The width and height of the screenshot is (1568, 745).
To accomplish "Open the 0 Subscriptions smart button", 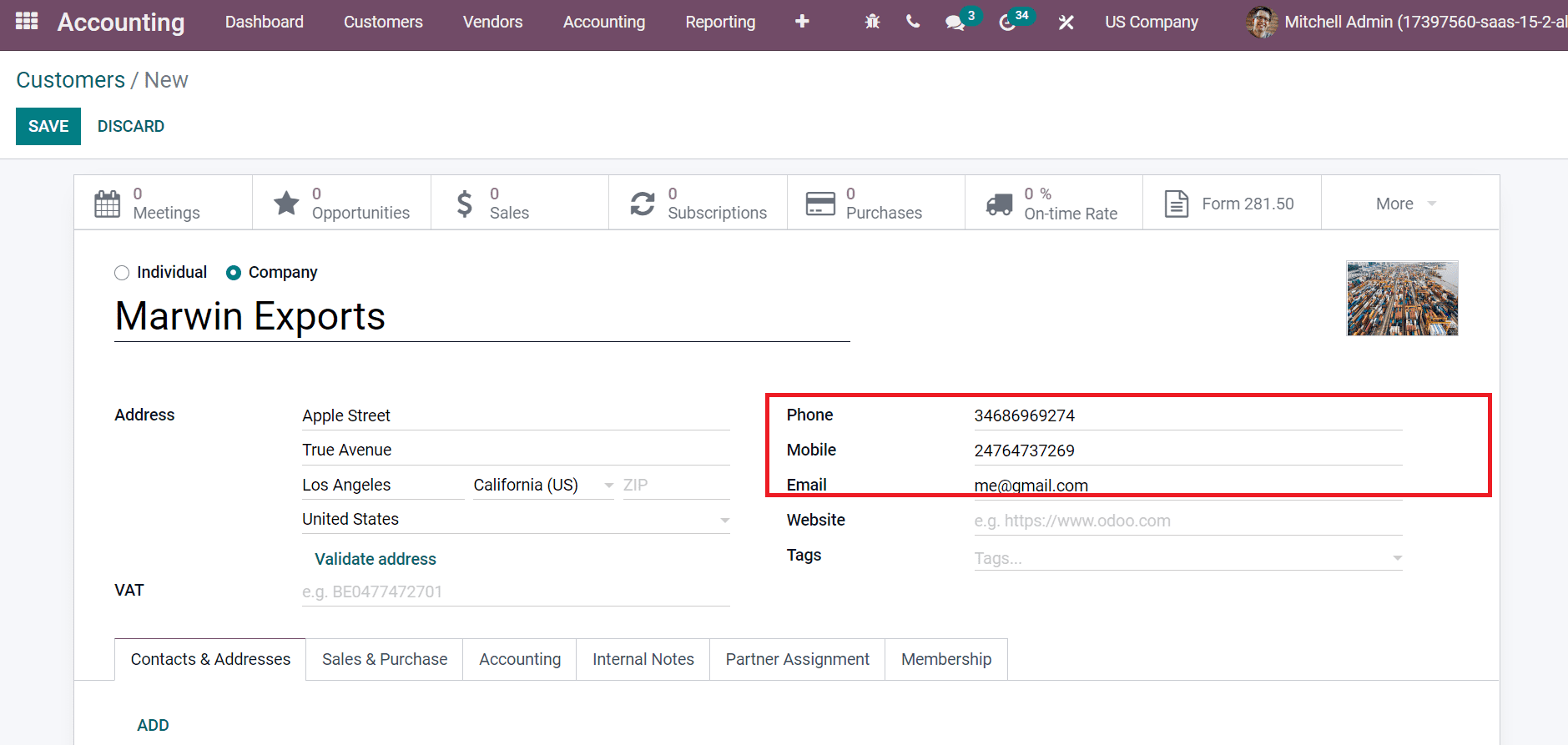I will 698,203.
